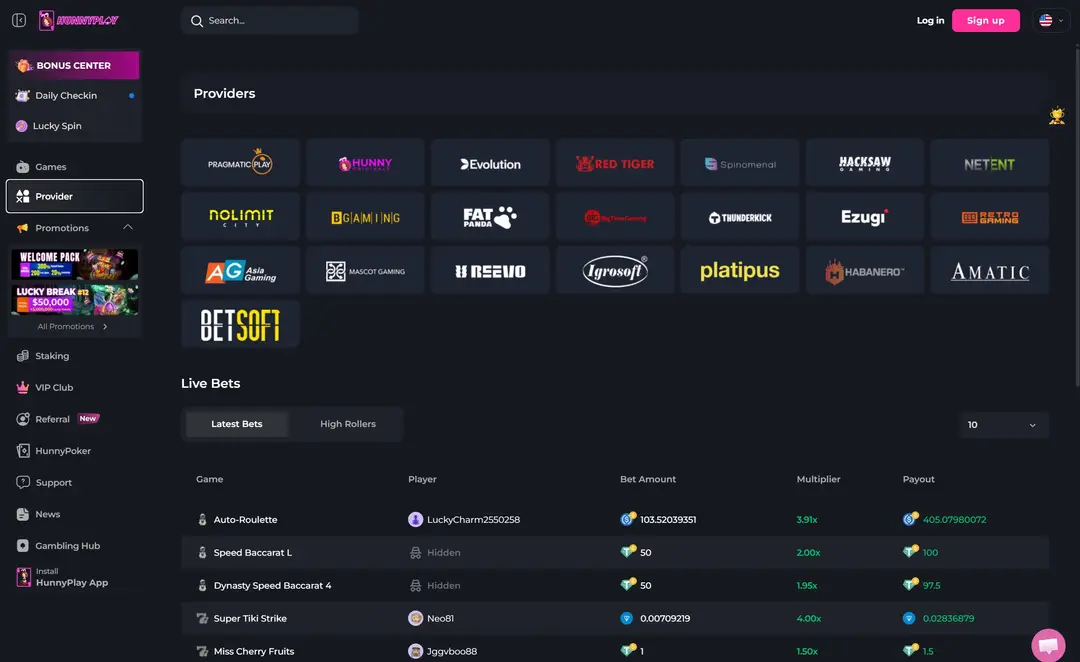This screenshot has height=662, width=1080.
Task: Select the BGaming provider
Action: pos(365,216)
